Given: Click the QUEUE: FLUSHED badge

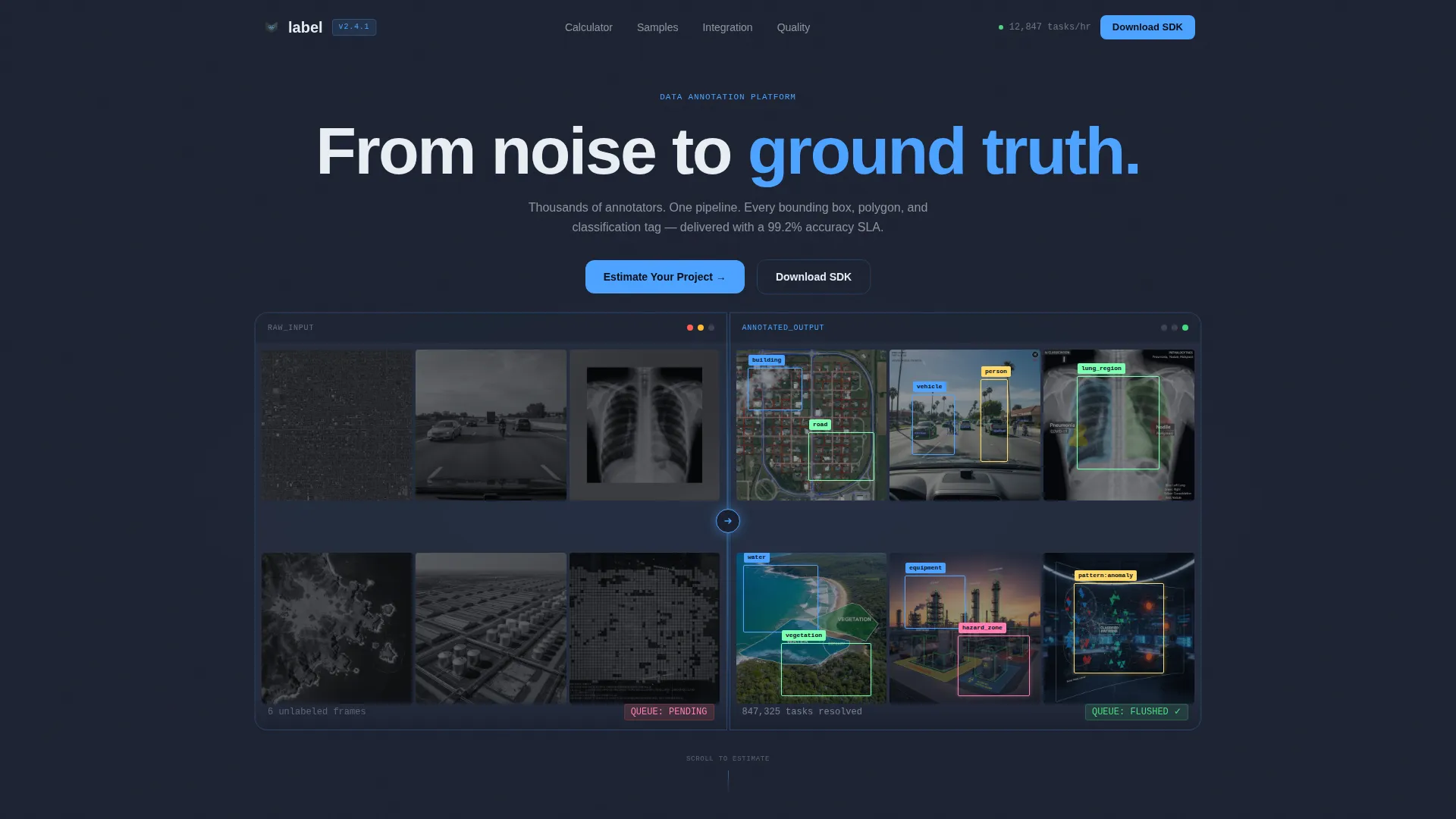Looking at the screenshot, I should (1136, 712).
